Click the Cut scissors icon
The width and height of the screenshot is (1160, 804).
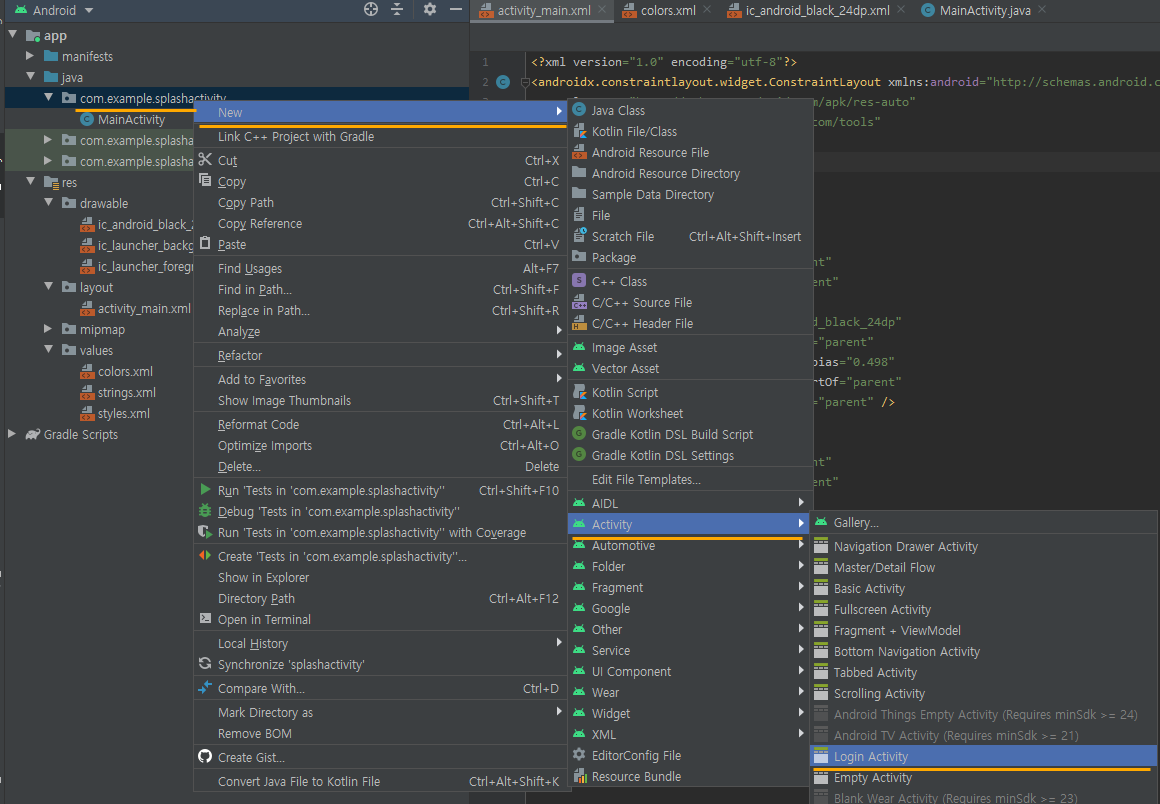point(205,160)
